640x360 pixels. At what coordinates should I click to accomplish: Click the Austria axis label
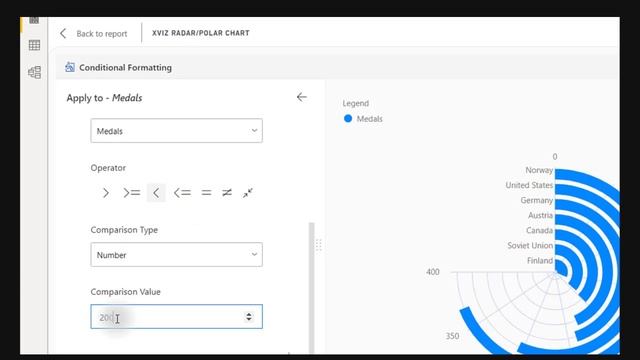540,216
